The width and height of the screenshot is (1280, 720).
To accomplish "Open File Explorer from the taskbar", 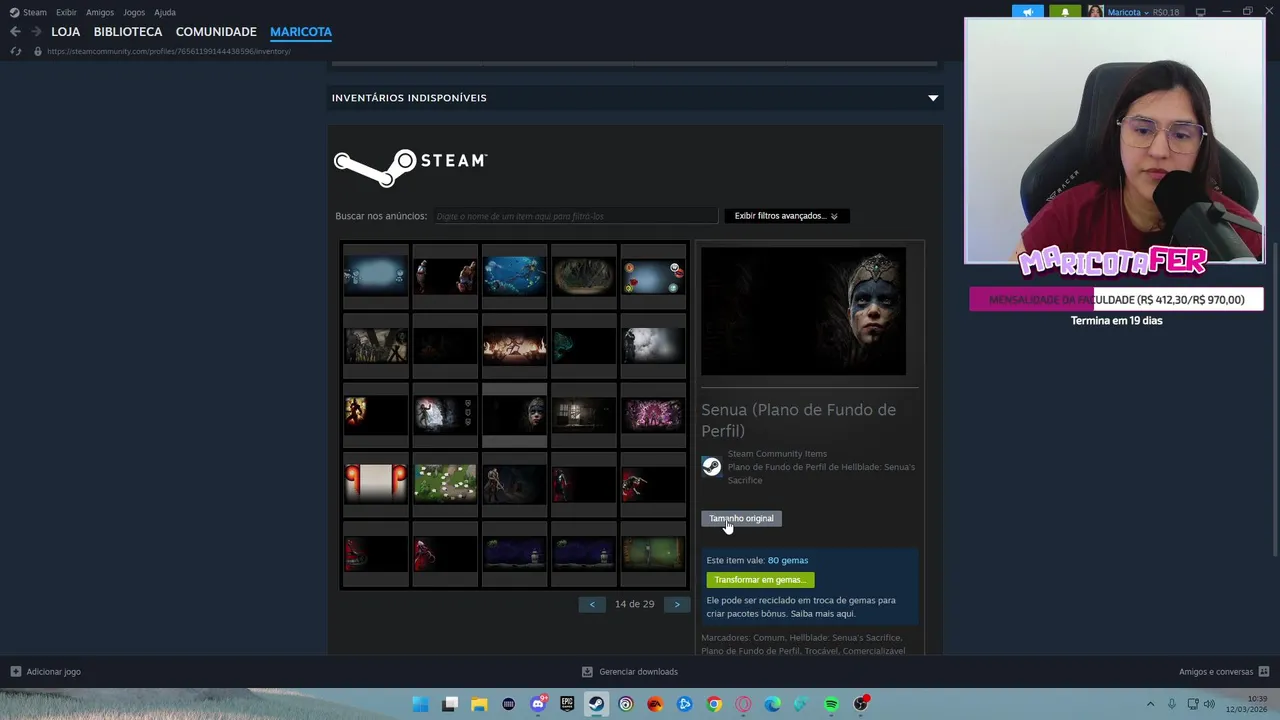I will click(479, 704).
